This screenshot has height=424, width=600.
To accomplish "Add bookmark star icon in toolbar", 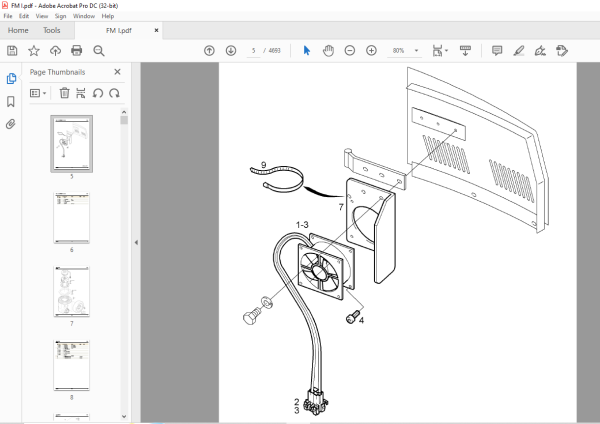I will [x=34, y=51].
